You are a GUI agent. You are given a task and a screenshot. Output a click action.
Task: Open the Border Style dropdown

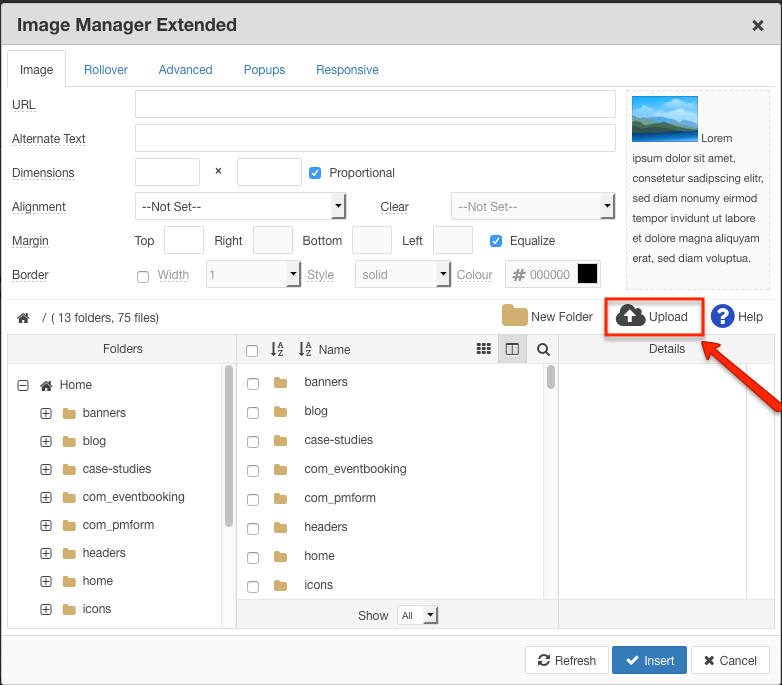[x=403, y=275]
